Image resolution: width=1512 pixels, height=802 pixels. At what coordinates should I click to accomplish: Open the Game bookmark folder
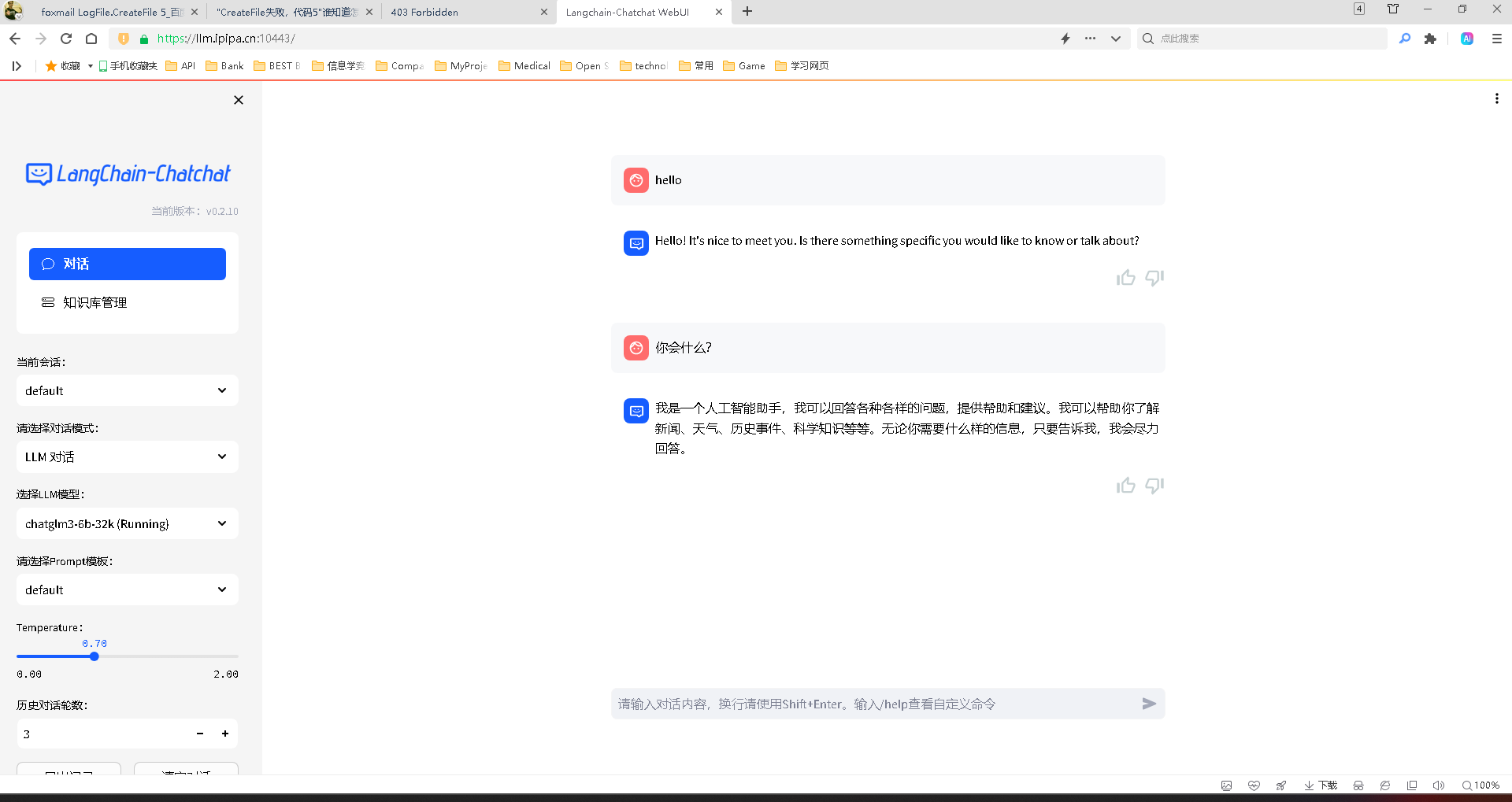click(744, 66)
